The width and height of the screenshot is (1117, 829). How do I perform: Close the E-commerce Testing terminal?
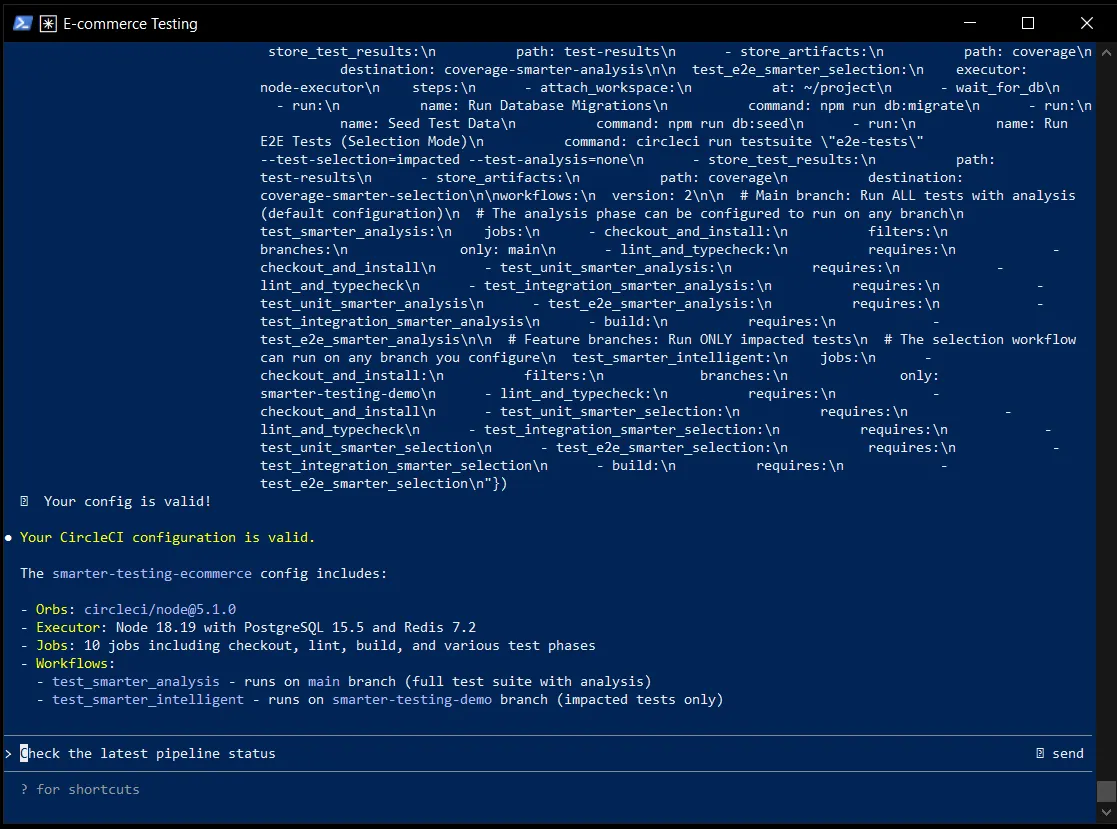click(x=1086, y=23)
